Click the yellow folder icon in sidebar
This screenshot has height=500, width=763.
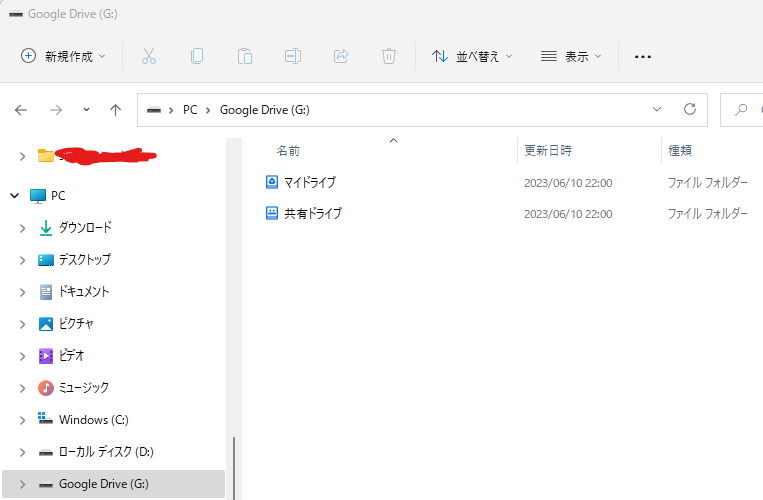point(46,156)
